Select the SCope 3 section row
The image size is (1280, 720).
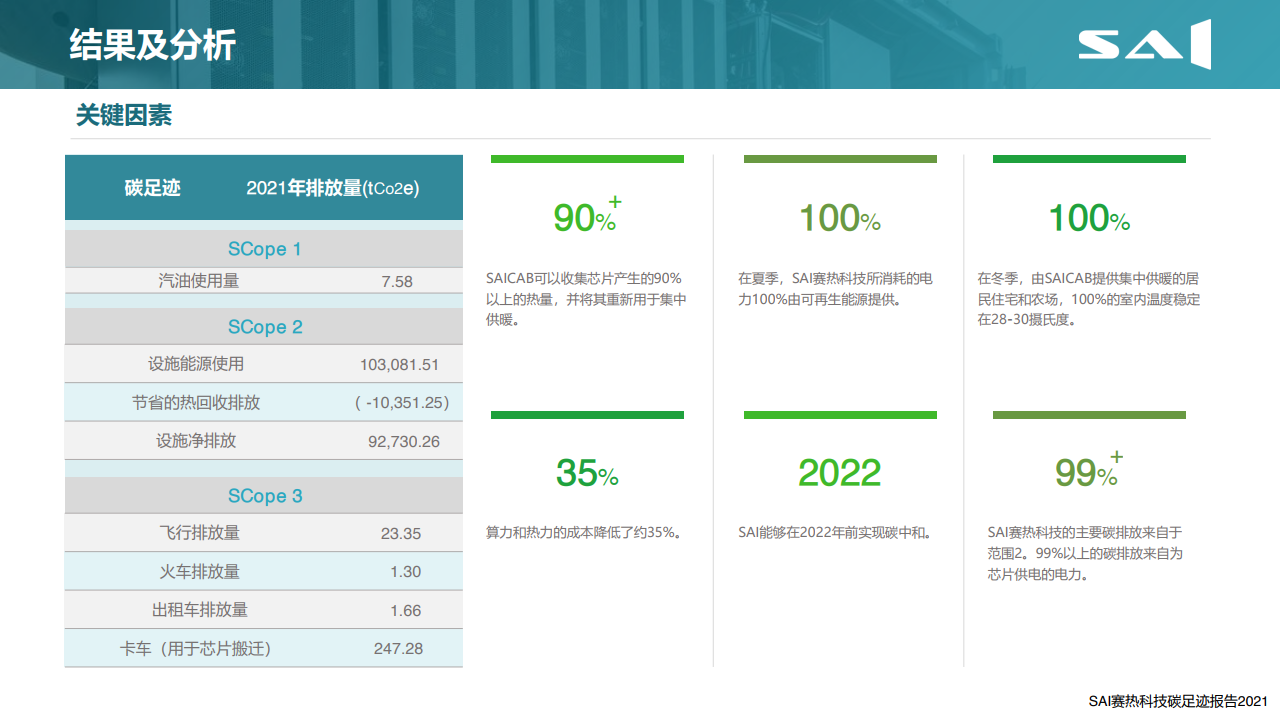(264, 496)
